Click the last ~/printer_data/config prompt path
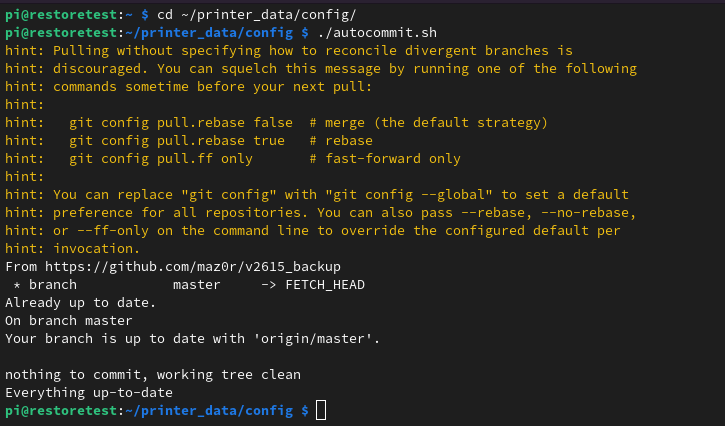Image resolution: width=725 pixels, height=426 pixels. (x=209, y=411)
